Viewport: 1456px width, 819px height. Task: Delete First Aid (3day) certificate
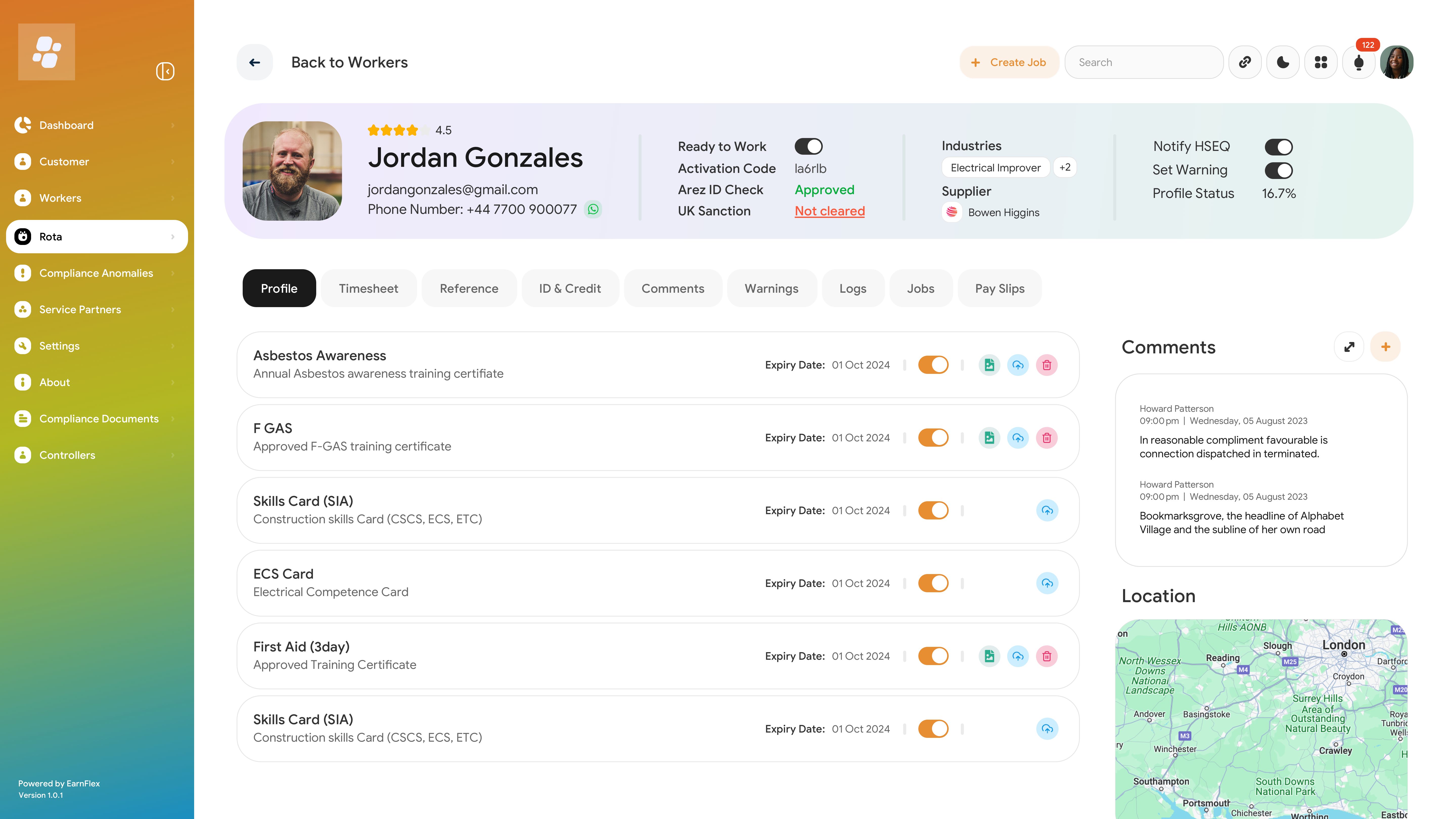pyautogui.click(x=1047, y=656)
